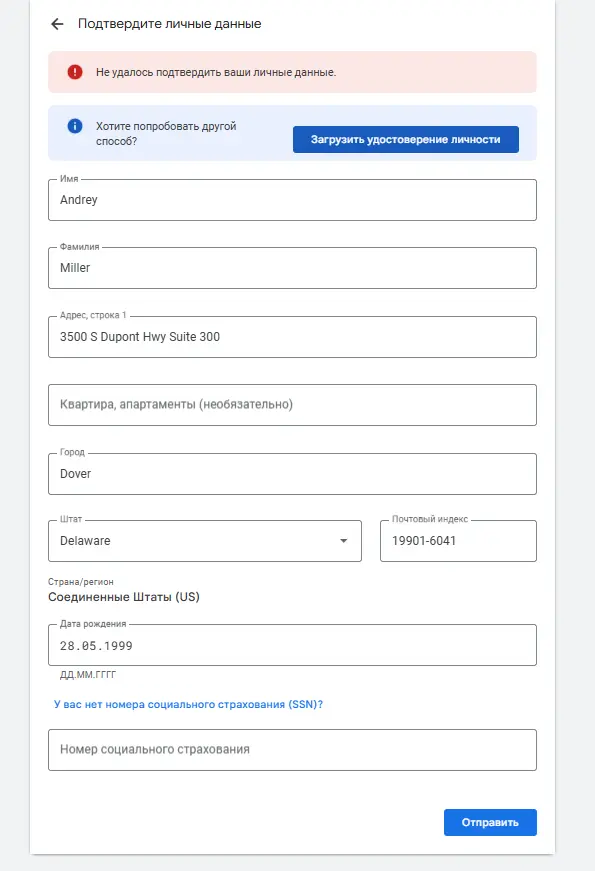The image size is (595, 871).
Task: Click the red error exclamation icon
Action: (75, 72)
